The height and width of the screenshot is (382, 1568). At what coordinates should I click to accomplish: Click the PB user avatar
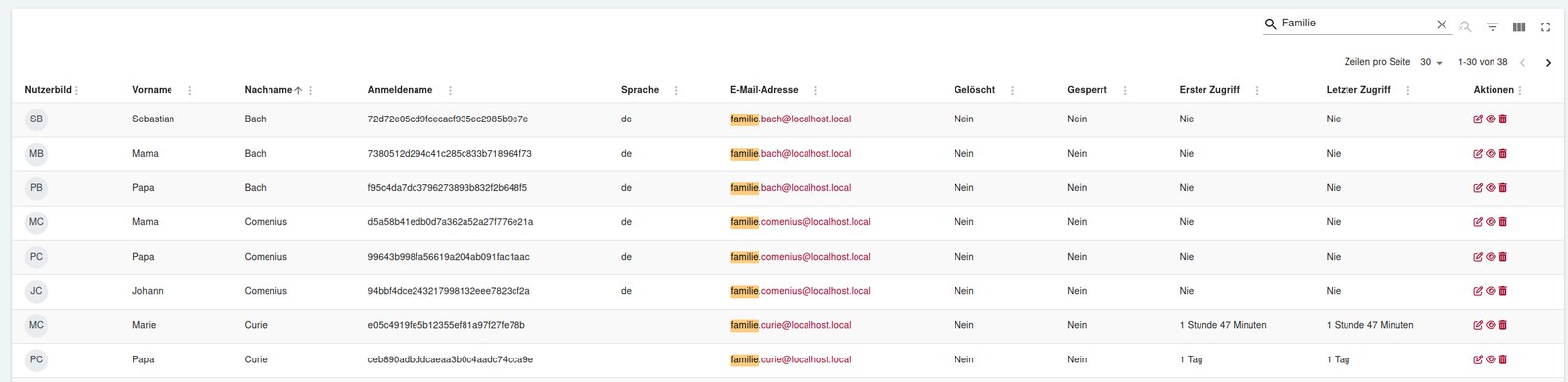36,188
